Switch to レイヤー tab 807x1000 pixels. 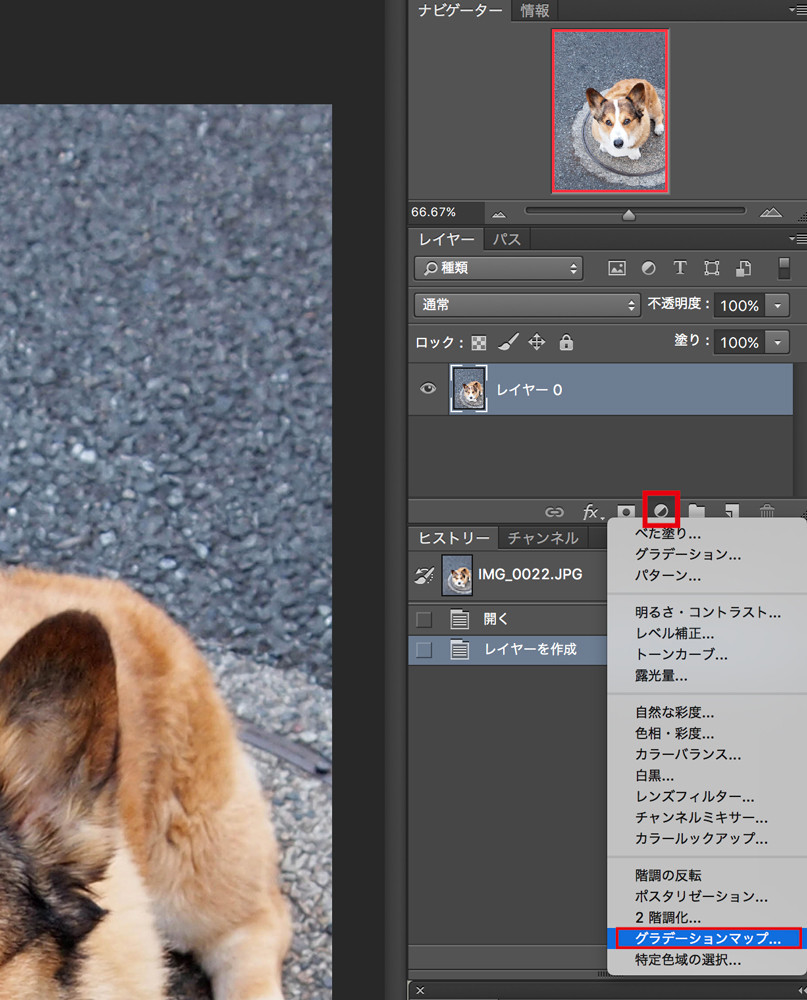tap(447, 239)
